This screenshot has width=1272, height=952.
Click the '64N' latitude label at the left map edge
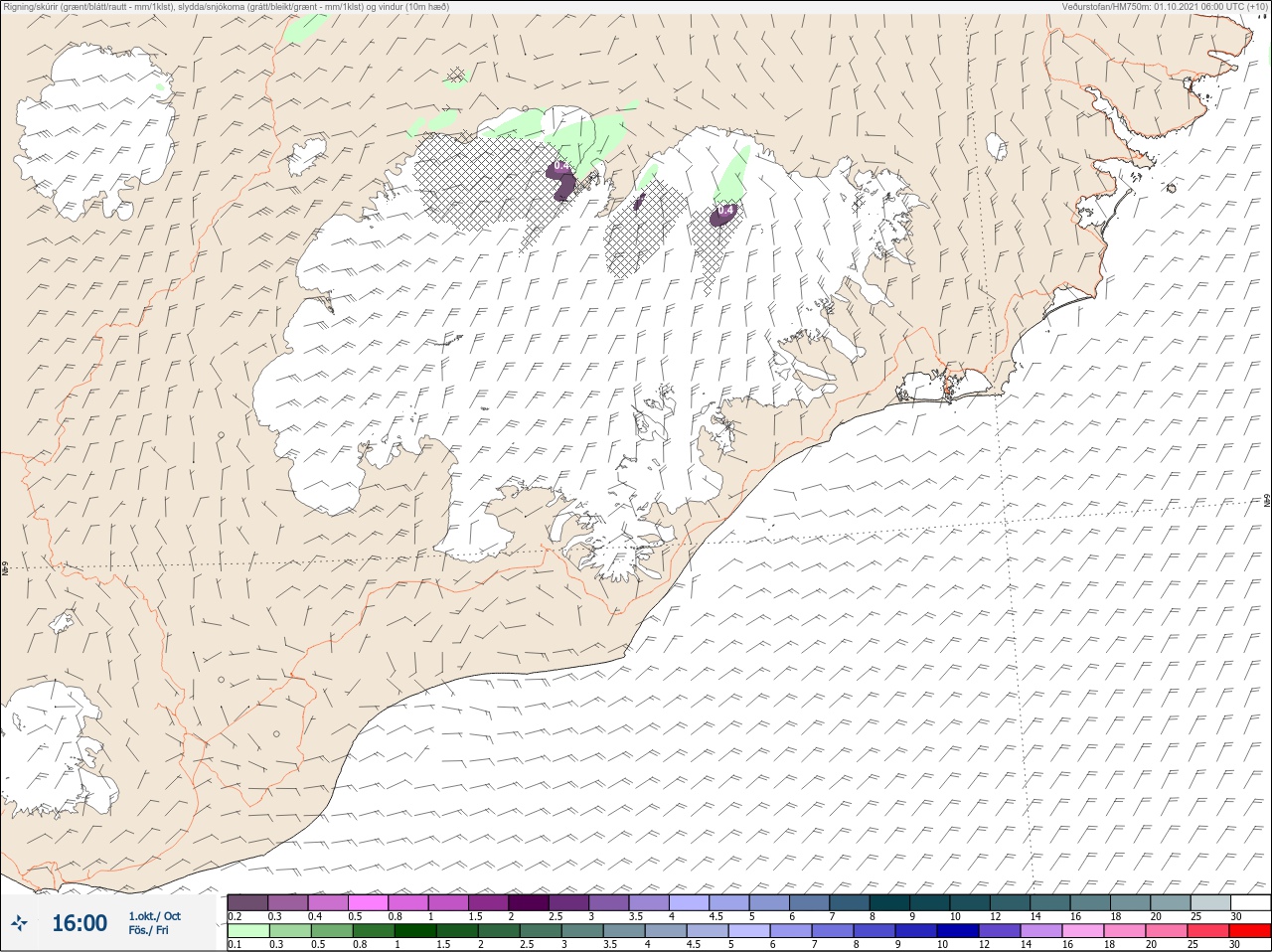[5, 570]
